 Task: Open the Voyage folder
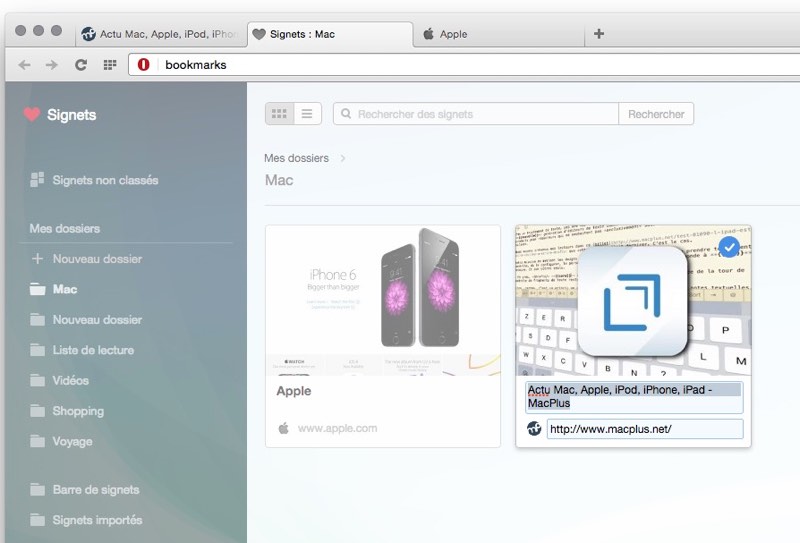coord(61,441)
